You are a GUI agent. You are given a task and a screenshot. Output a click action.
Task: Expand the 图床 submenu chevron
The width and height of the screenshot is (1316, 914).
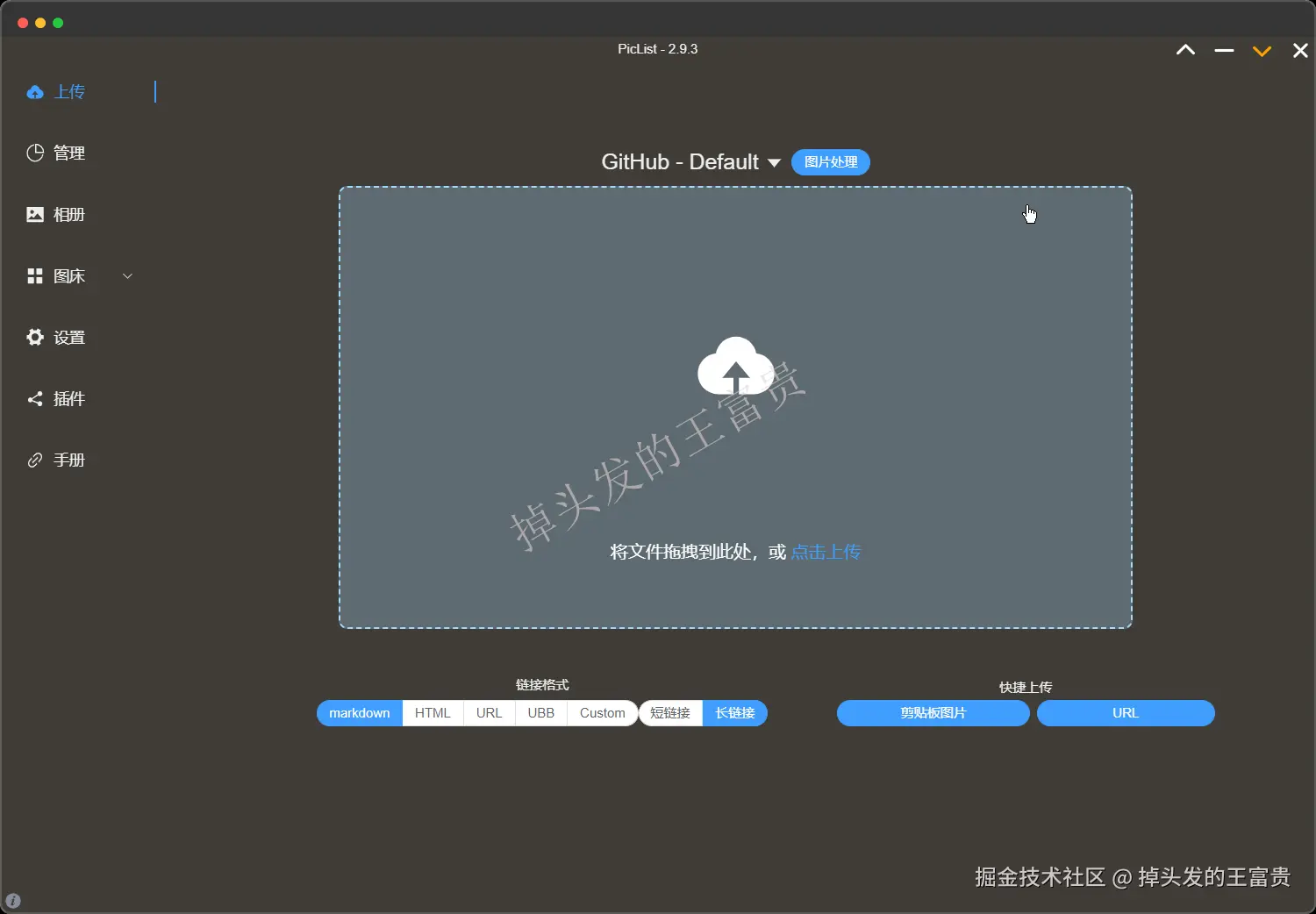click(x=127, y=276)
